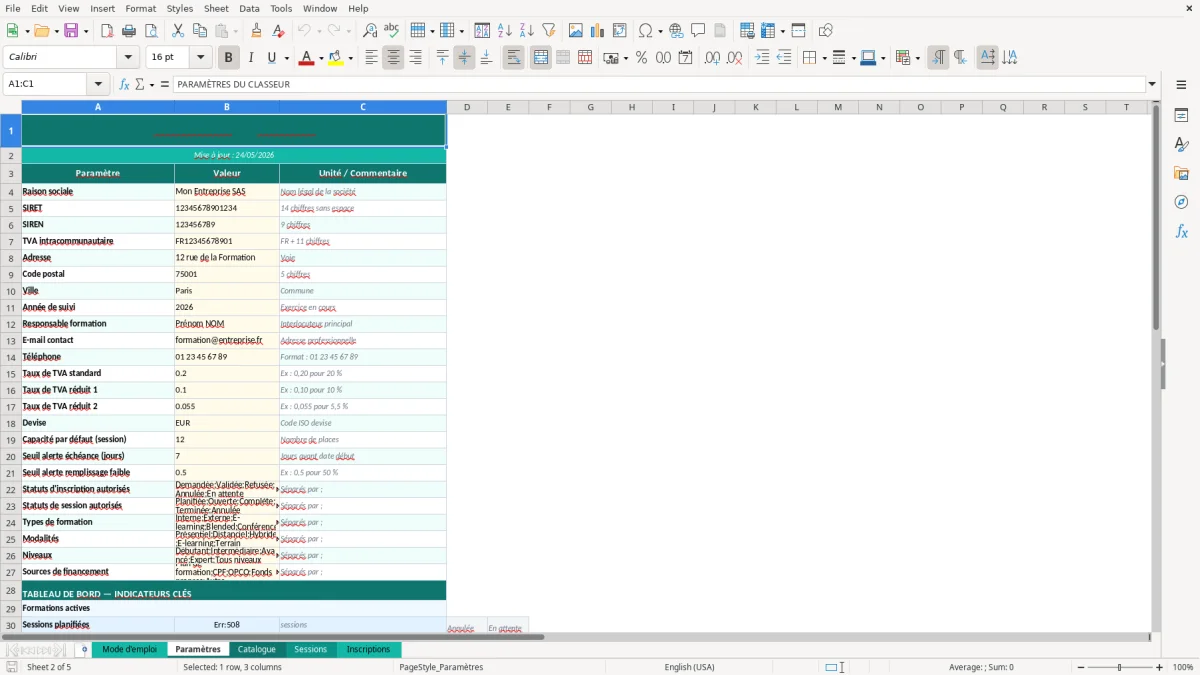Click the Copy icon

199,31
